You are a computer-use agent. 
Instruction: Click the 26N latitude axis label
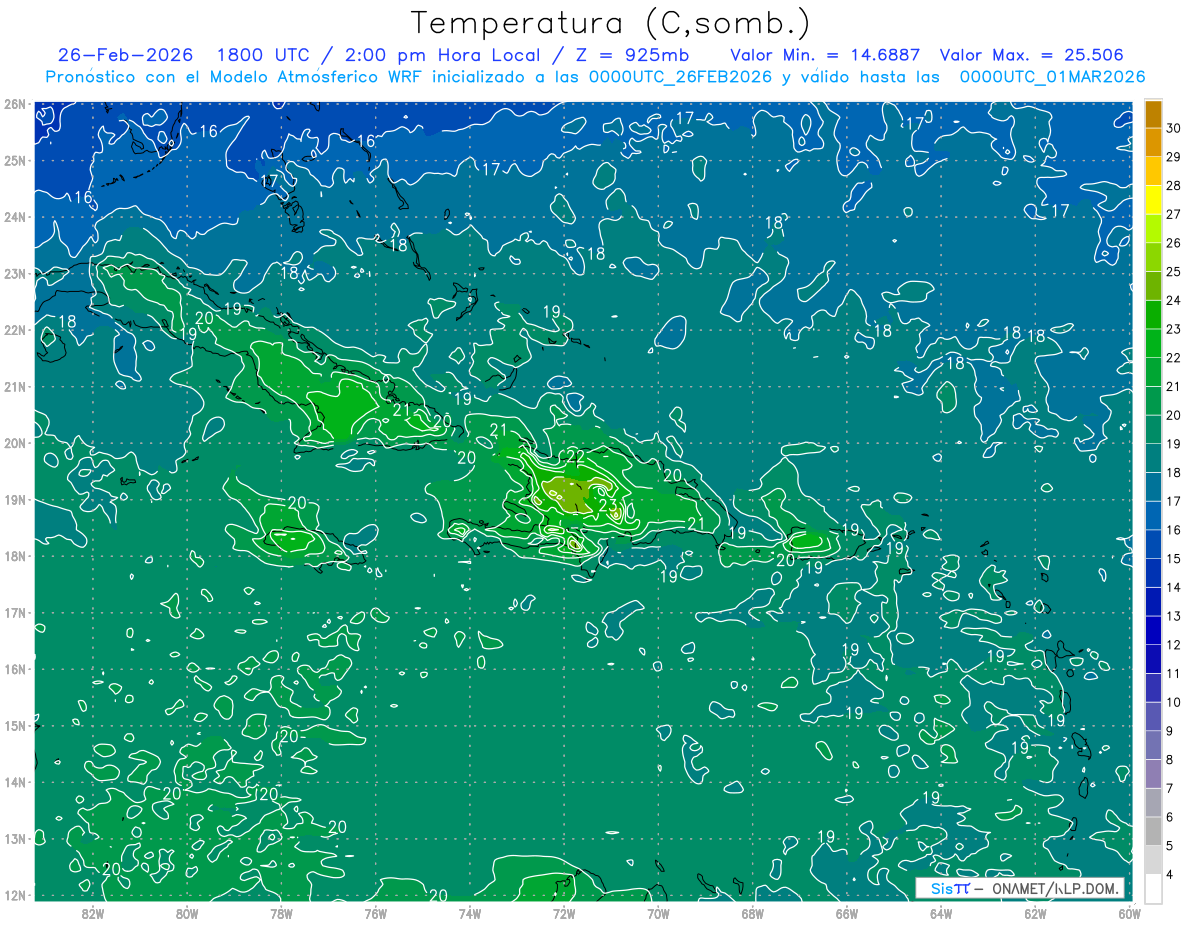point(14,104)
